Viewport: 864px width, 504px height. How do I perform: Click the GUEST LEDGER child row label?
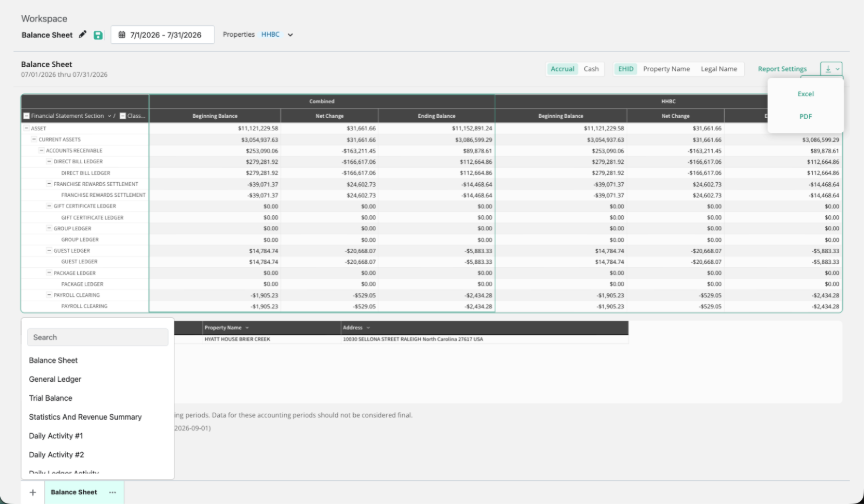[x=79, y=262]
